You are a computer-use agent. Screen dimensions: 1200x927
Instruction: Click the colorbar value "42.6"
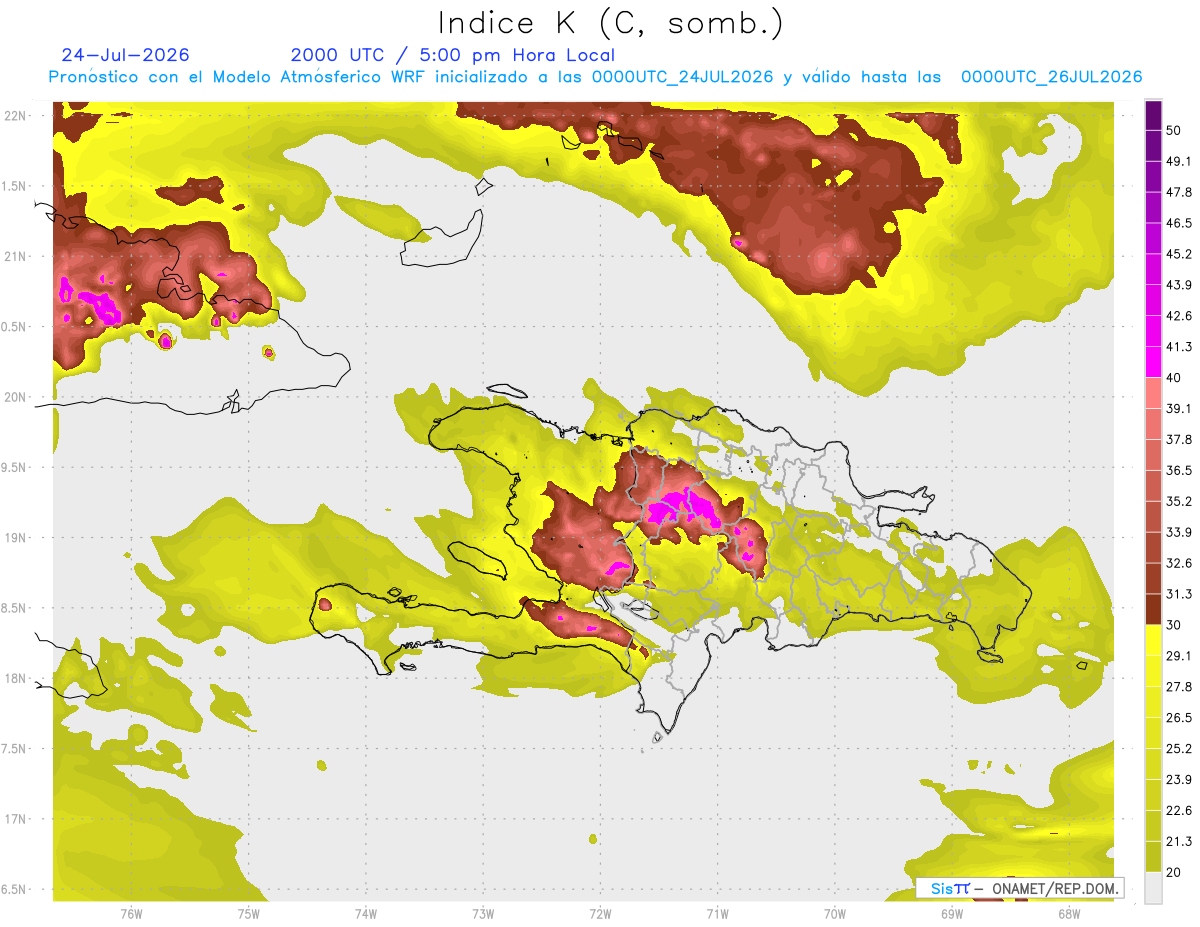pos(1179,316)
